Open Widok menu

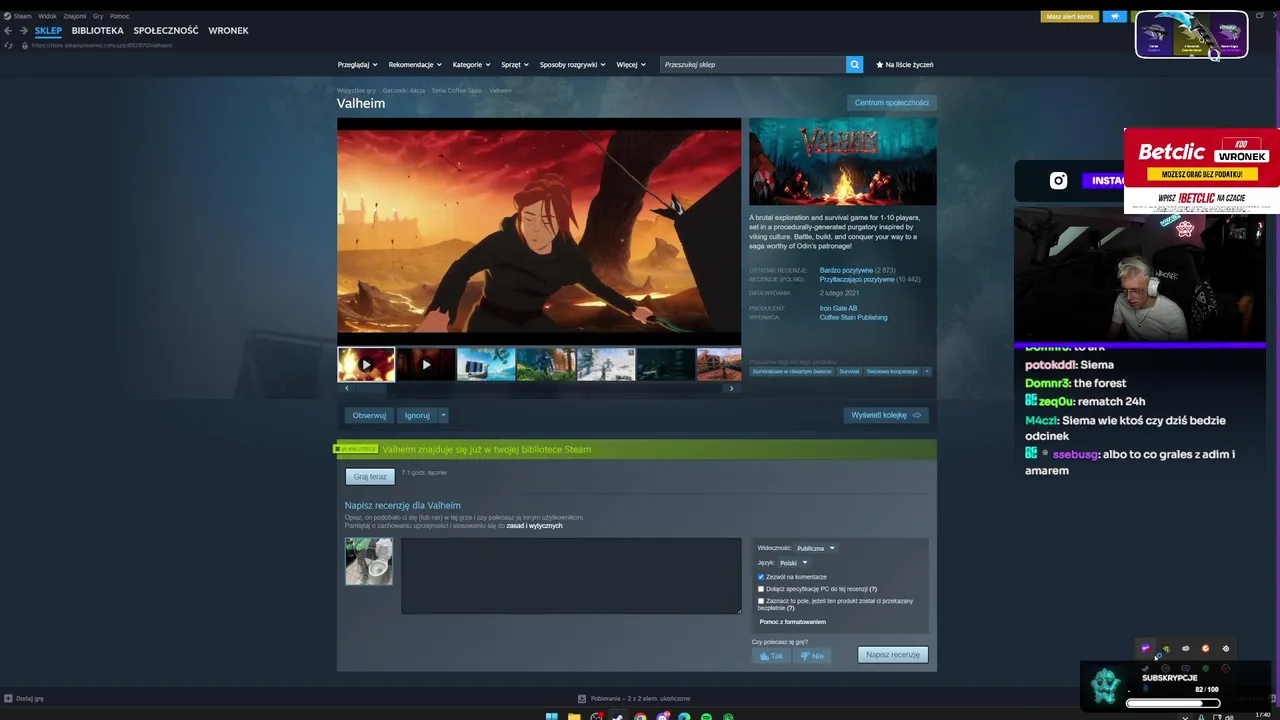coord(47,16)
